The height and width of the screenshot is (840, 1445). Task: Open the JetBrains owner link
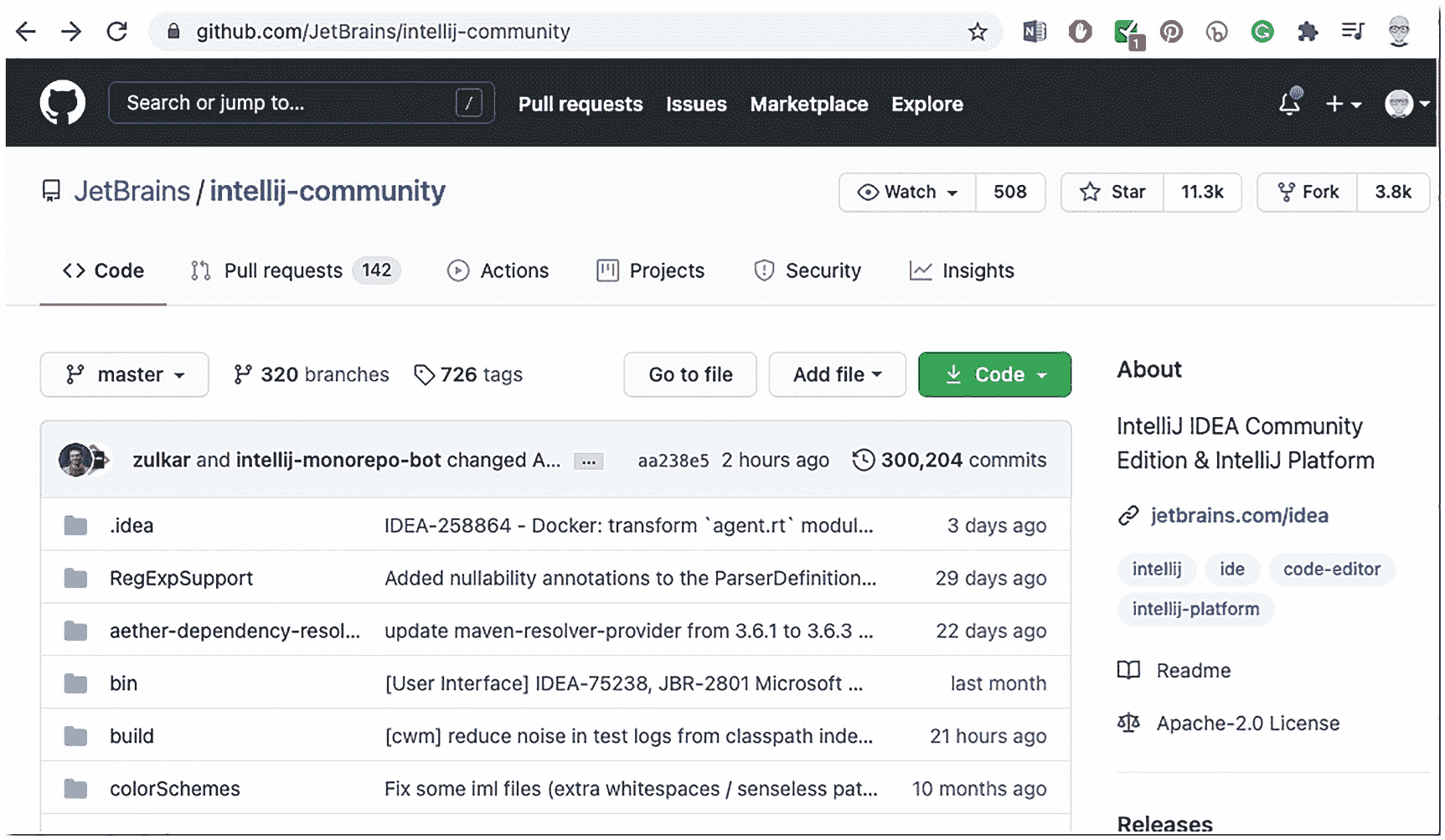click(132, 191)
